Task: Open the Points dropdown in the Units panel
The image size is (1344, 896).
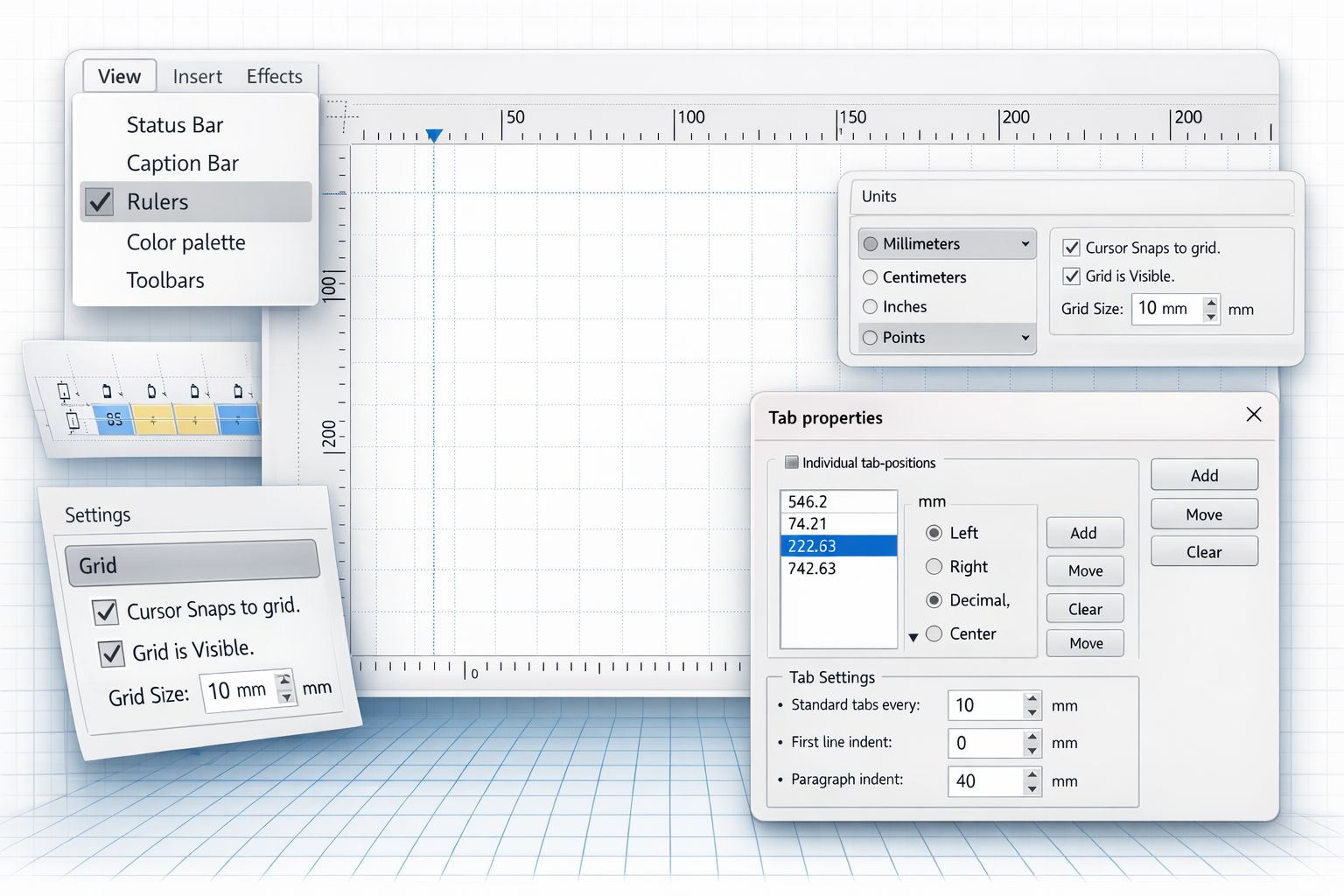Action: point(1025,338)
